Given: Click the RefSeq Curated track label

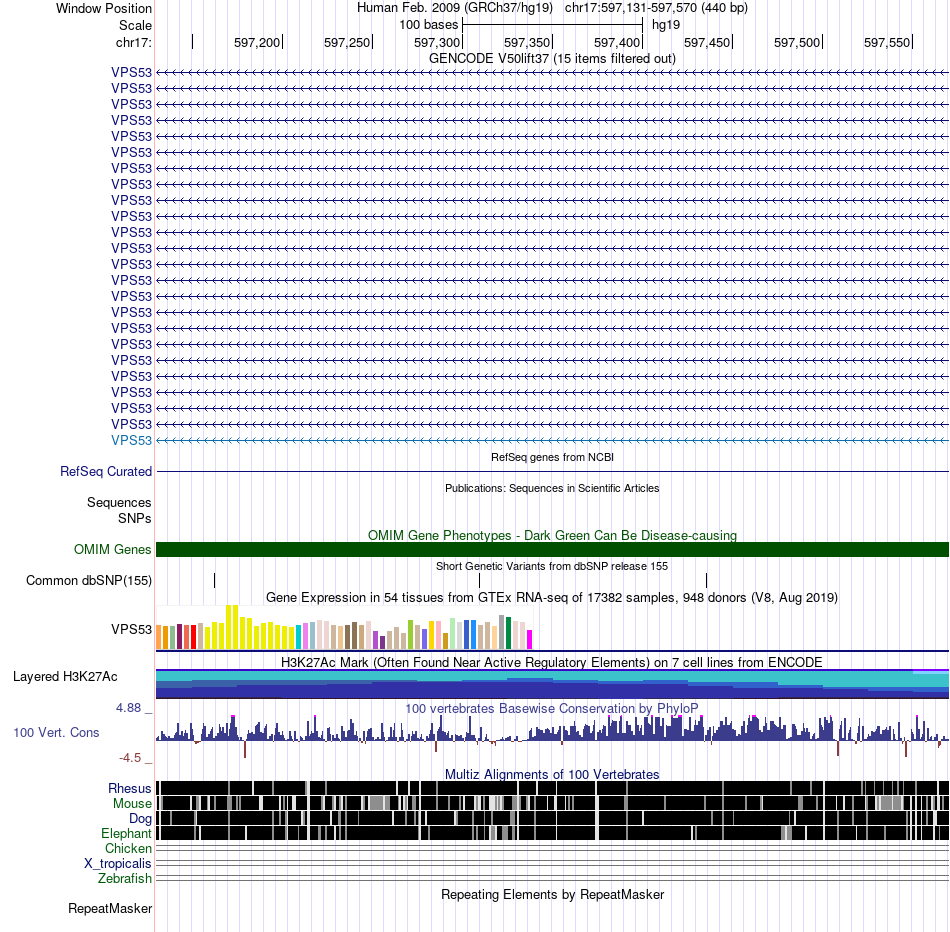Looking at the screenshot, I should point(105,471).
